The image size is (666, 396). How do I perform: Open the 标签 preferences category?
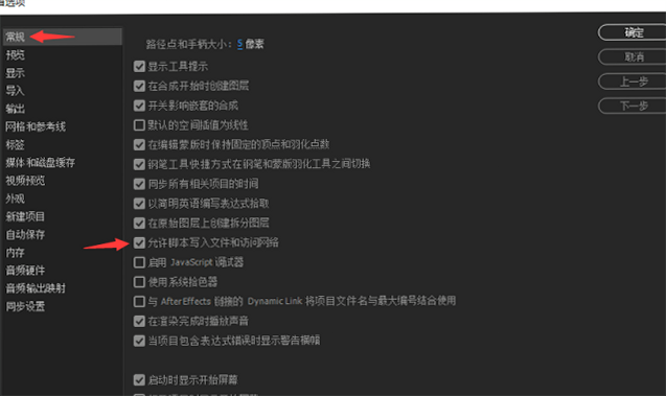[15, 145]
